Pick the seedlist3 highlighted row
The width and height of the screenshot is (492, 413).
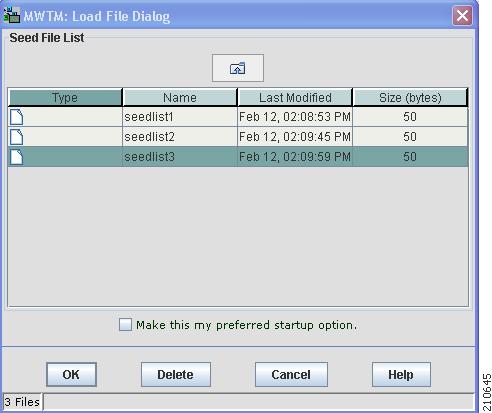(238, 157)
